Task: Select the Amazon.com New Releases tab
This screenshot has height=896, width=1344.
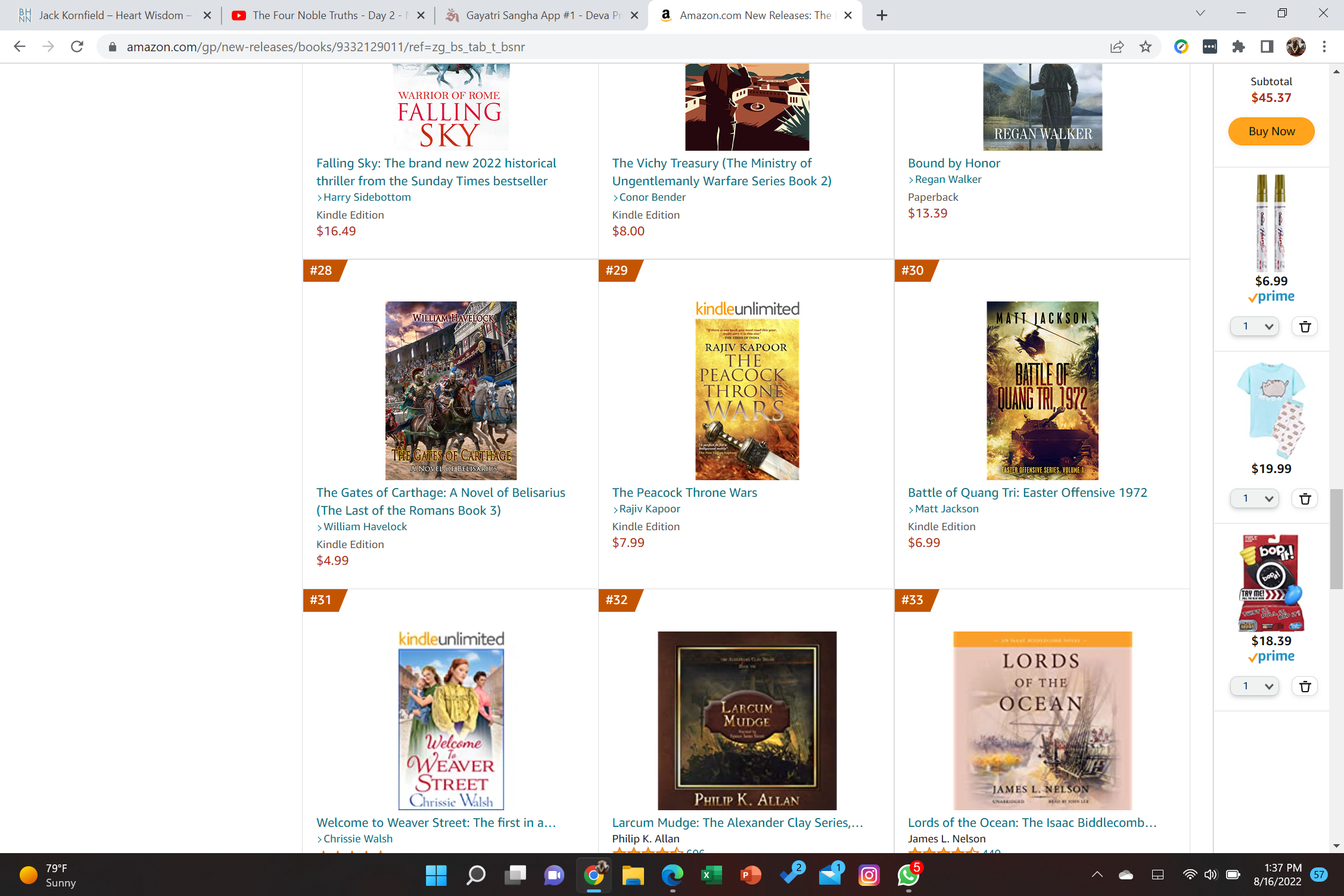Action: [754, 15]
